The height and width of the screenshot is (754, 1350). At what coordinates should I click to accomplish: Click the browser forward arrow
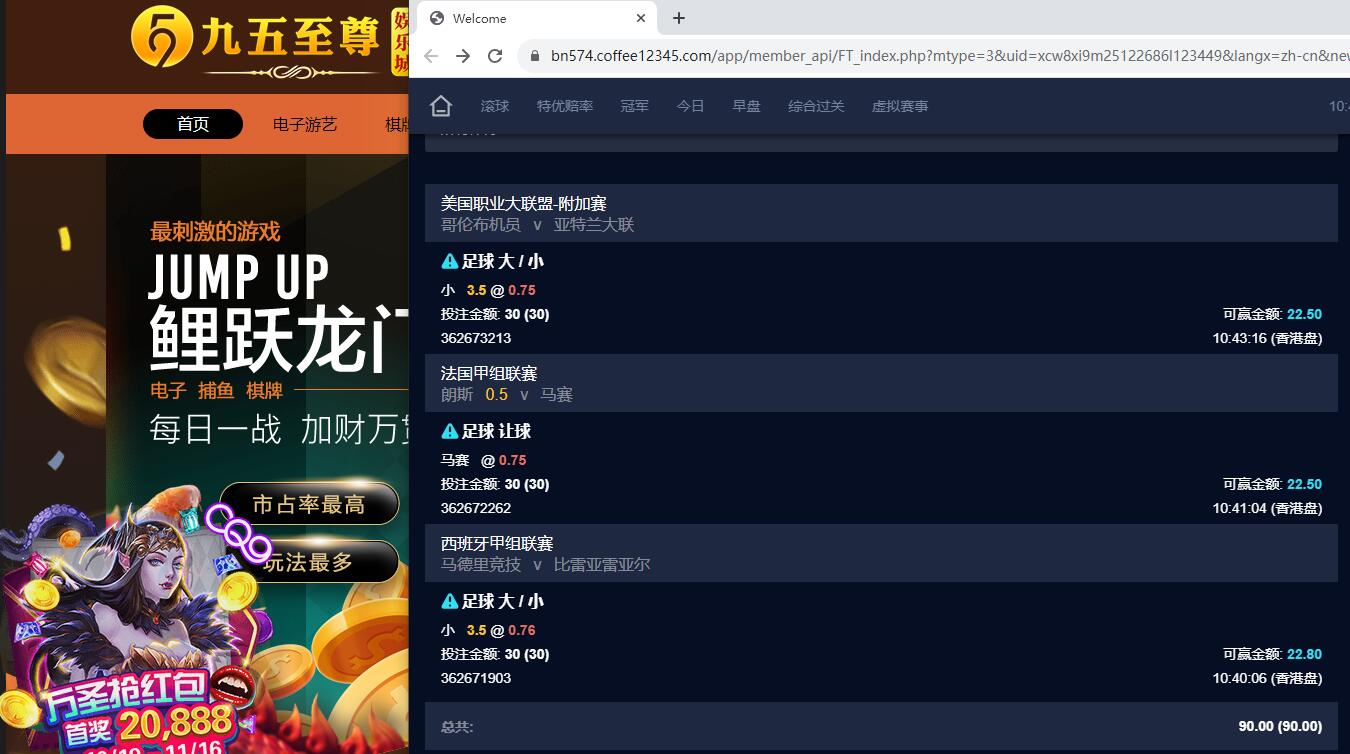[x=463, y=56]
